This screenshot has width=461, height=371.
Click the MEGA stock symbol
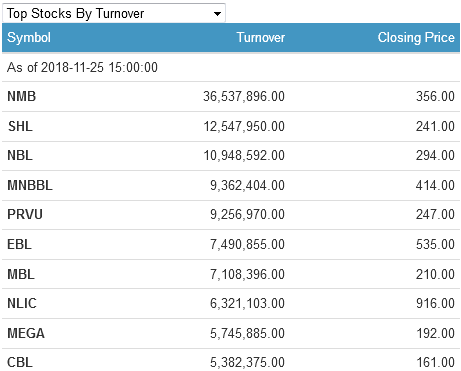coord(26,333)
